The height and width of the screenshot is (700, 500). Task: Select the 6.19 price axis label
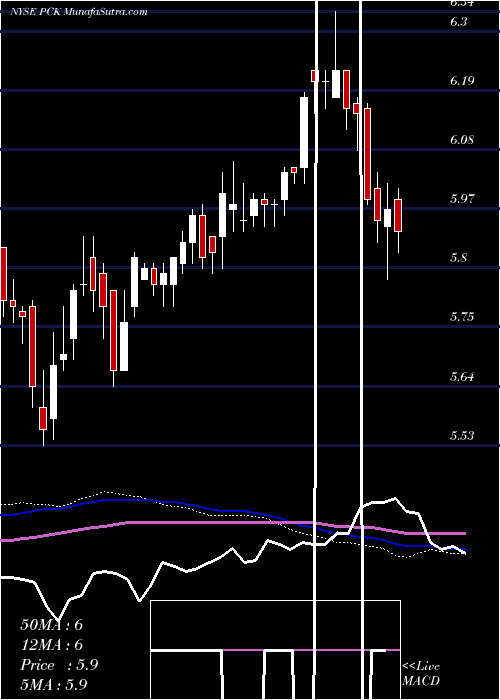(462, 80)
